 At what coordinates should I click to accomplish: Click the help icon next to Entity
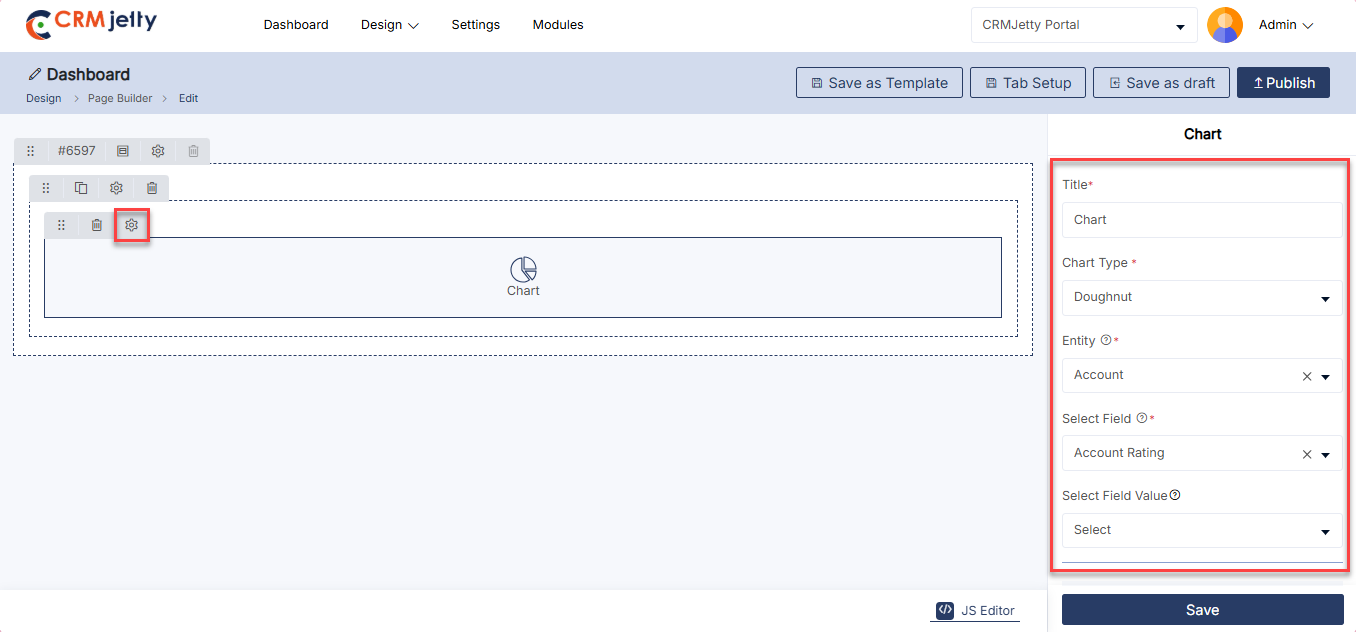point(1105,340)
